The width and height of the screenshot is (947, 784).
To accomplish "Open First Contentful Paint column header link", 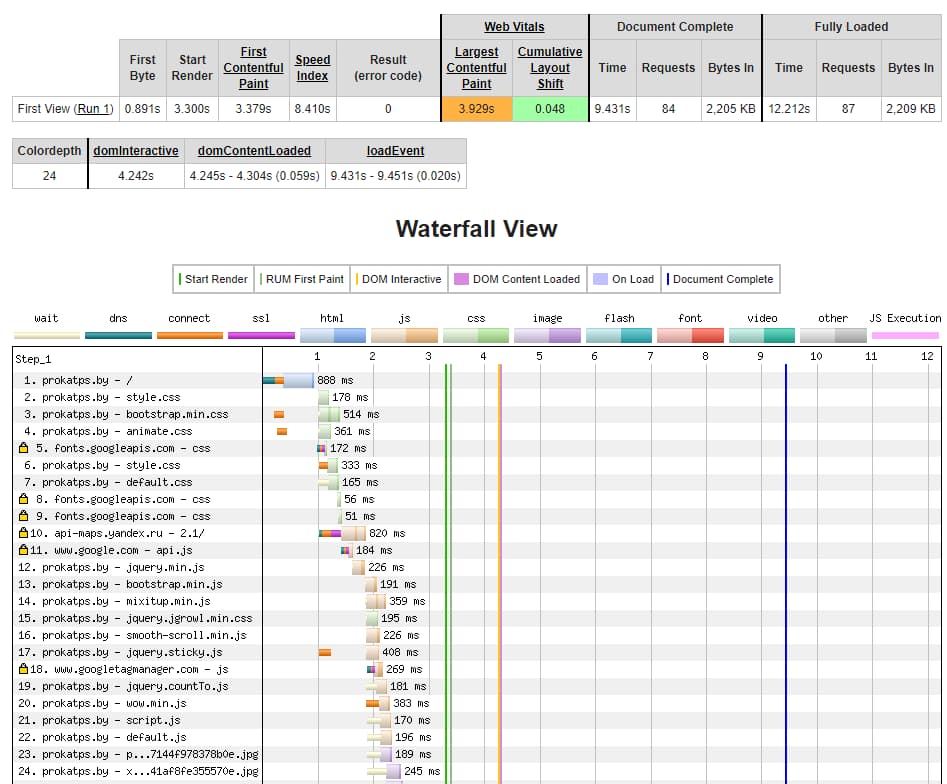I will (253, 68).
